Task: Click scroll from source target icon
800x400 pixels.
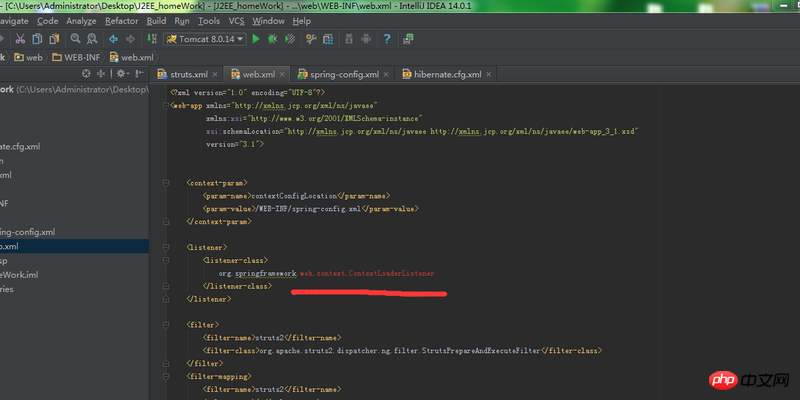Action: pos(86,73)
